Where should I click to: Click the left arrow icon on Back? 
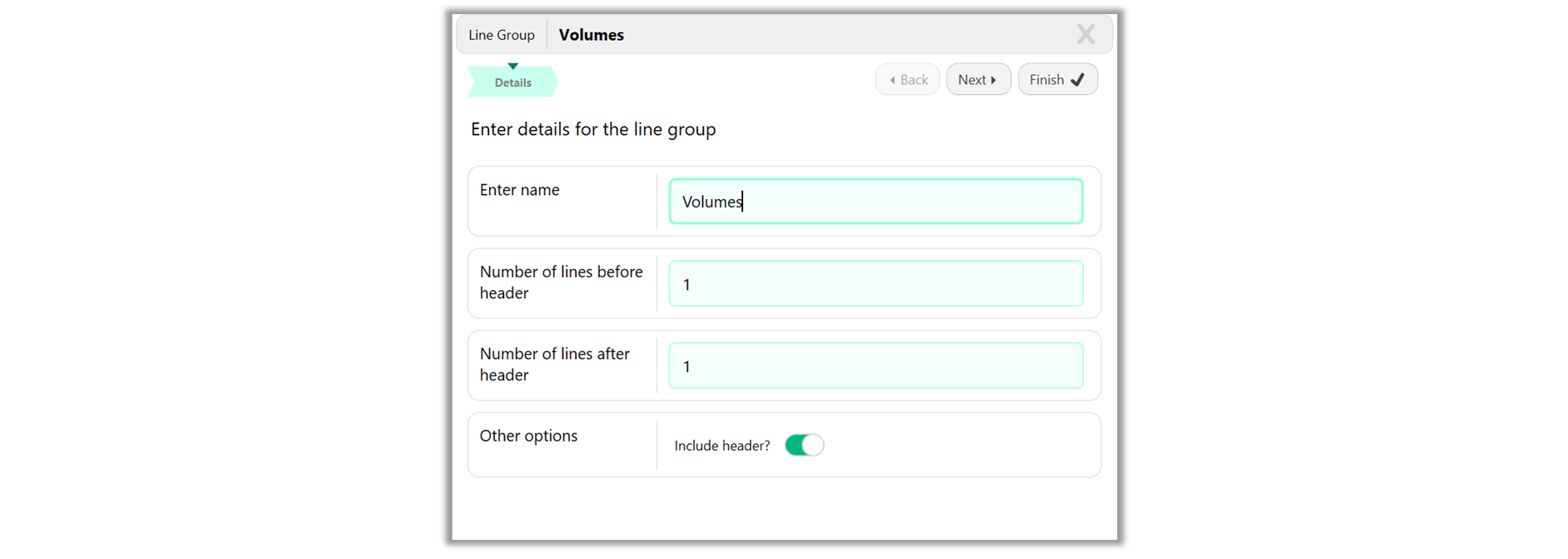(x=892, y=80)
